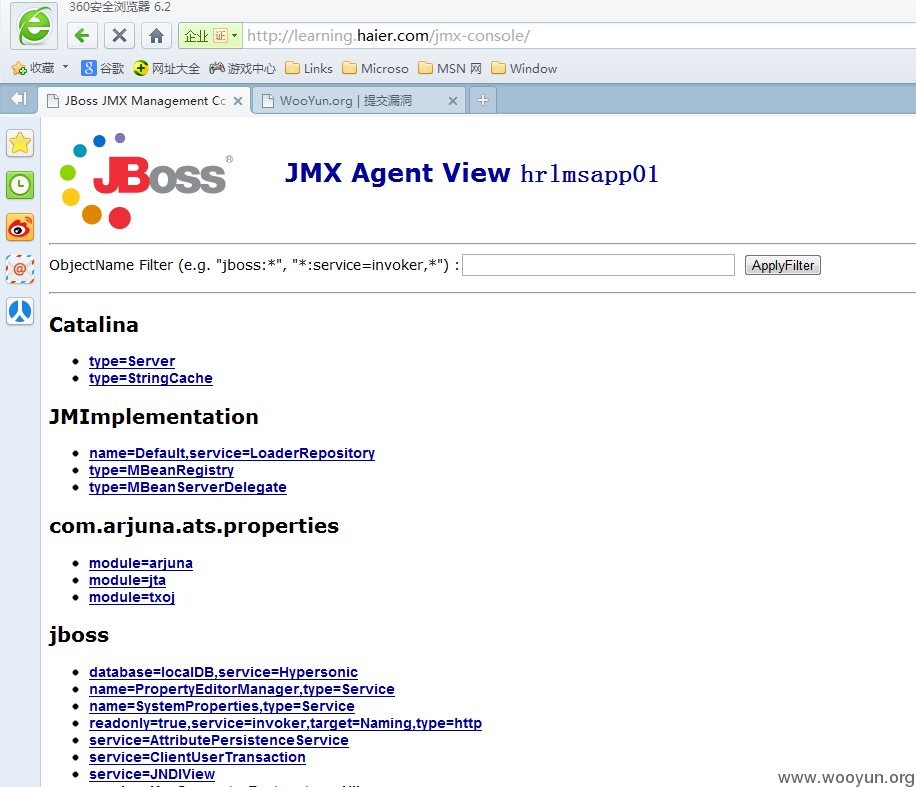The image size is (916, 787).
Task: Open the 网址大全 bookmark
Action: 166,68
